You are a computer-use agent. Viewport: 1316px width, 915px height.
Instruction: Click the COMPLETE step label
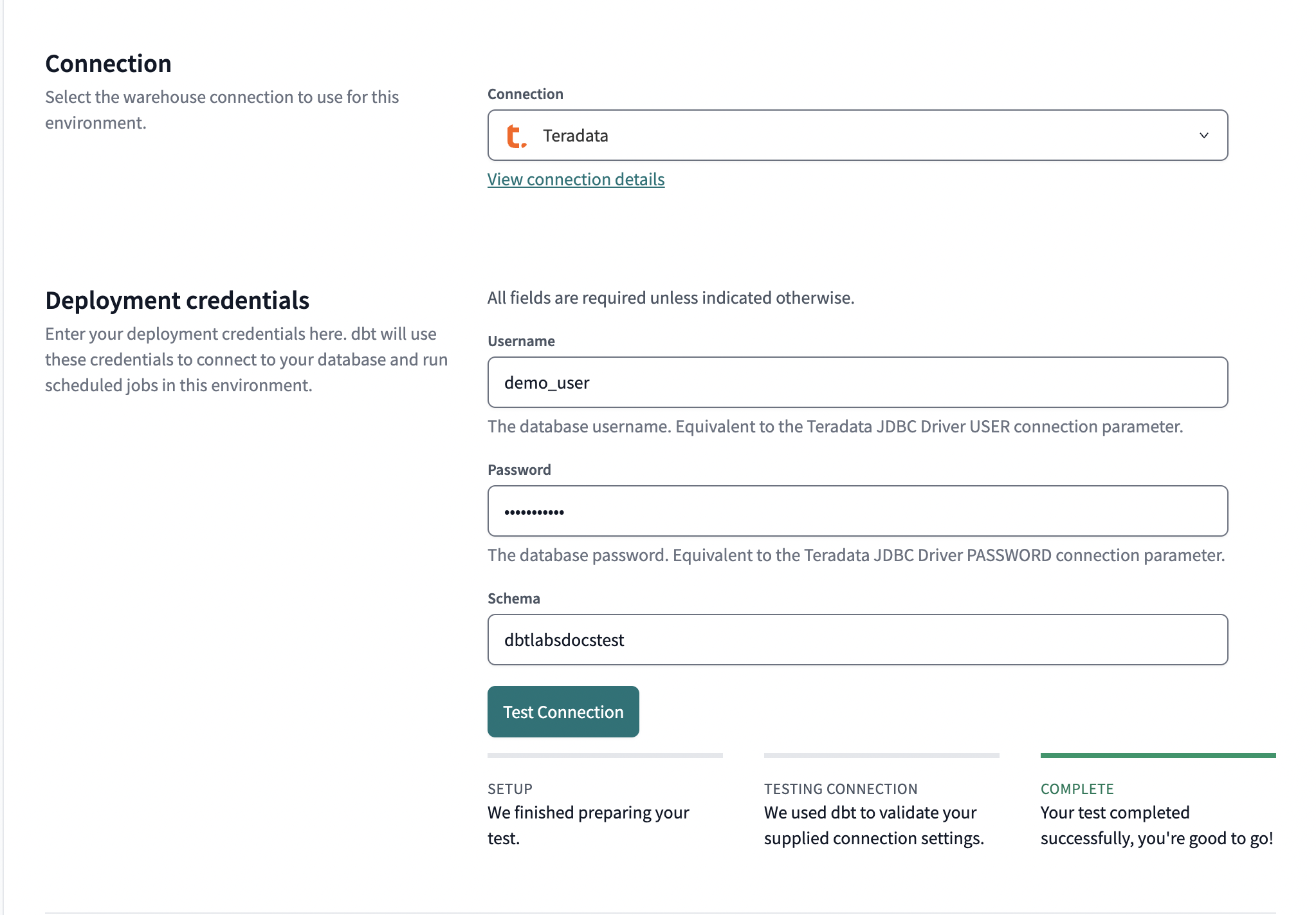point(1077,789)
